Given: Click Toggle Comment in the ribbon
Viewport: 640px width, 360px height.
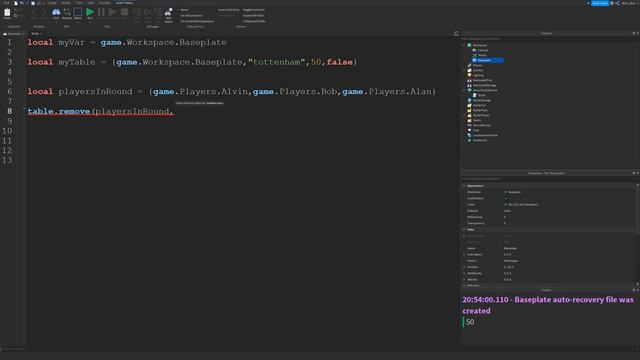Looking at the screenshot, I should click(253, 10).
